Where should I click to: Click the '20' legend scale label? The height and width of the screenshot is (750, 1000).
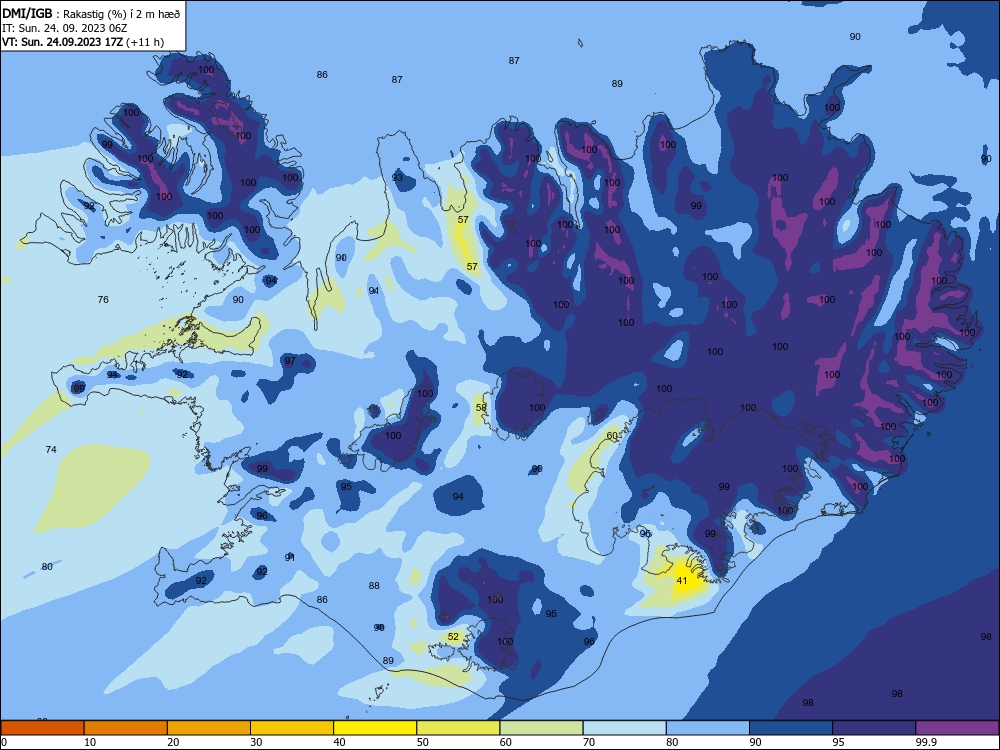pyautogui.click(x=173, y=742)
